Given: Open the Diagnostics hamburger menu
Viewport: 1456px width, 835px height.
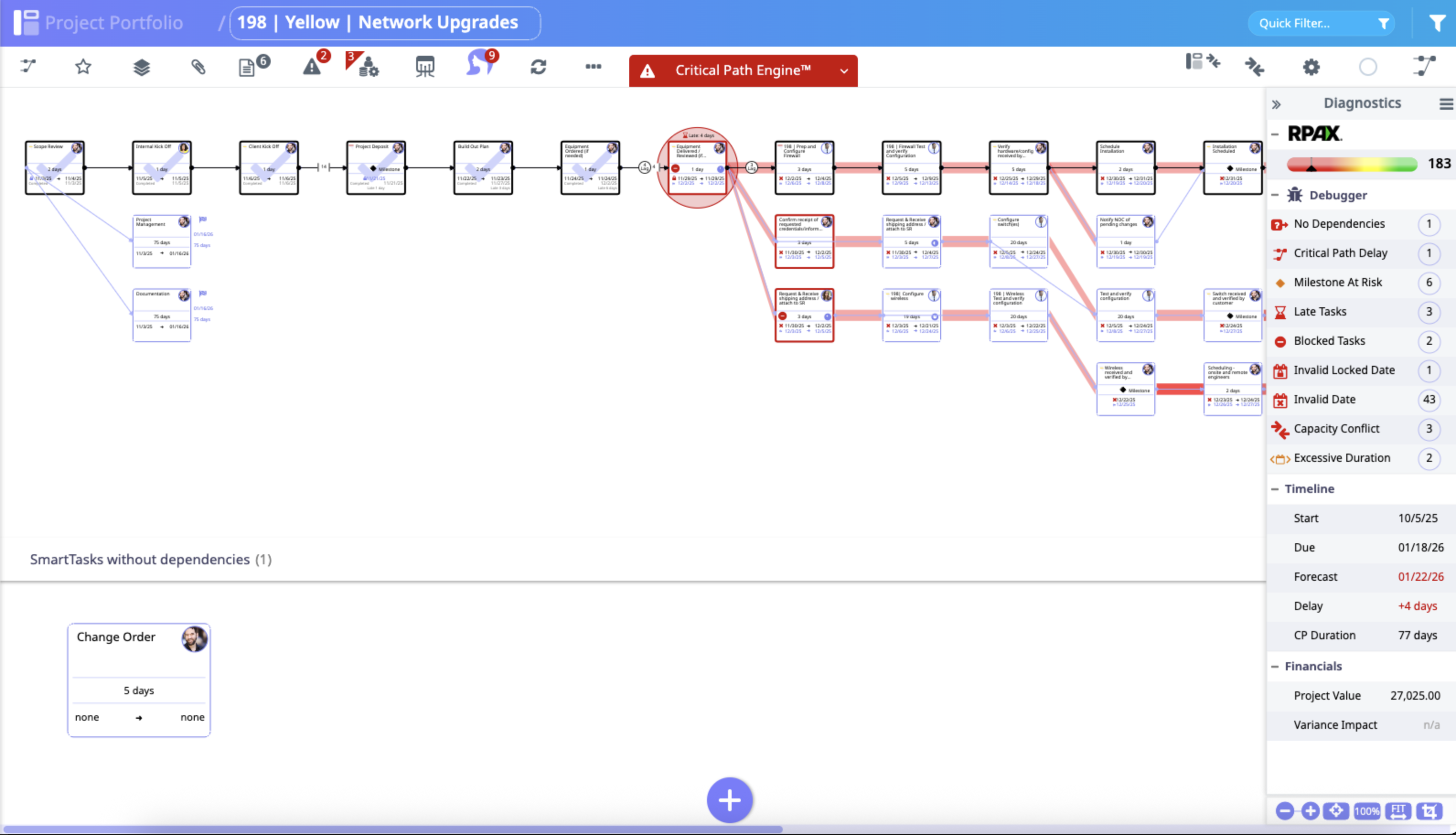Looking at the screenshot, I should coord(1445,104).
